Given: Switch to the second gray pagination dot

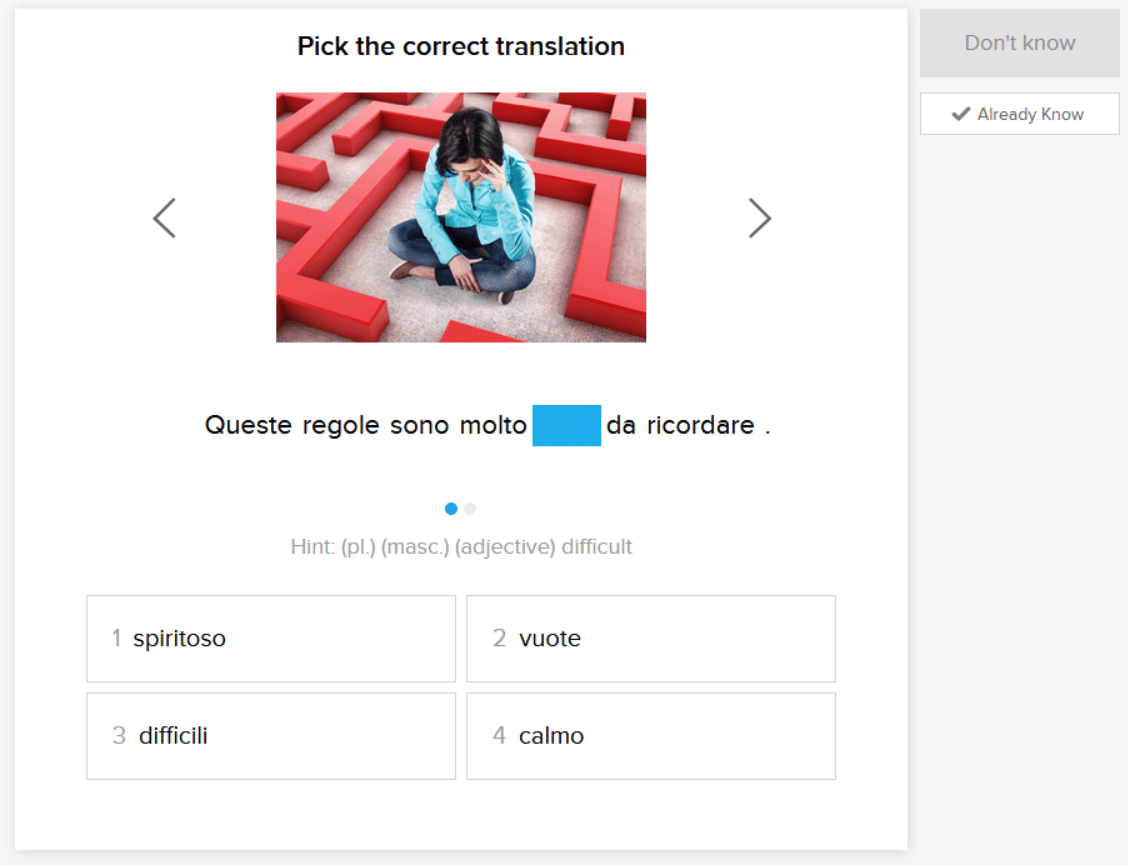Looking at the screenshot, I should (x=470, y=509).
